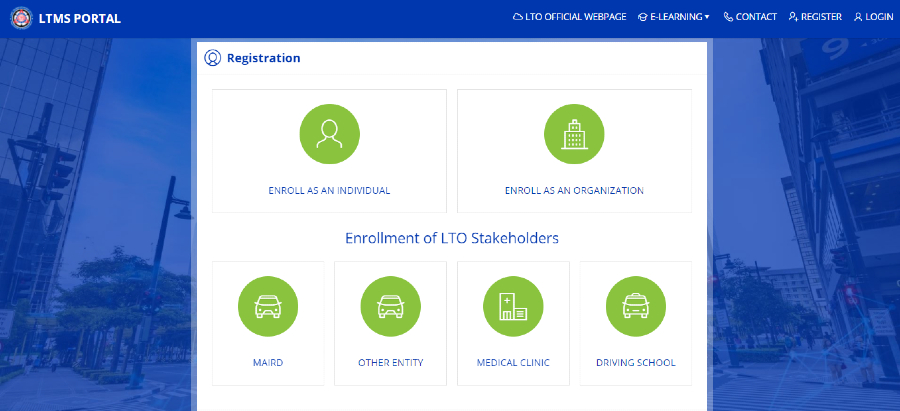Click the Registration heading text
The image size is (900, 411).
click(x=263, y=58)
